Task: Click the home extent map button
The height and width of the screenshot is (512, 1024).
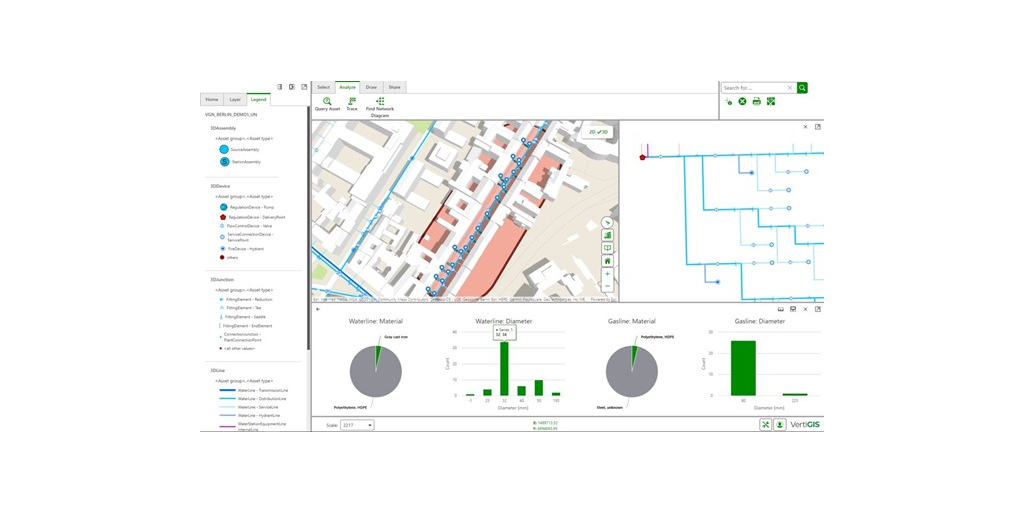Action: pyautogui.click(x=607, y=261)
